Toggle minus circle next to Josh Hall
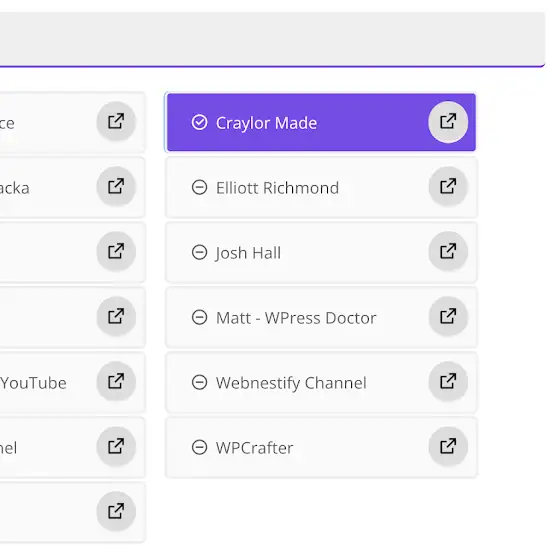Viewport: 560px width, 560px height. [x=199, y=252]
